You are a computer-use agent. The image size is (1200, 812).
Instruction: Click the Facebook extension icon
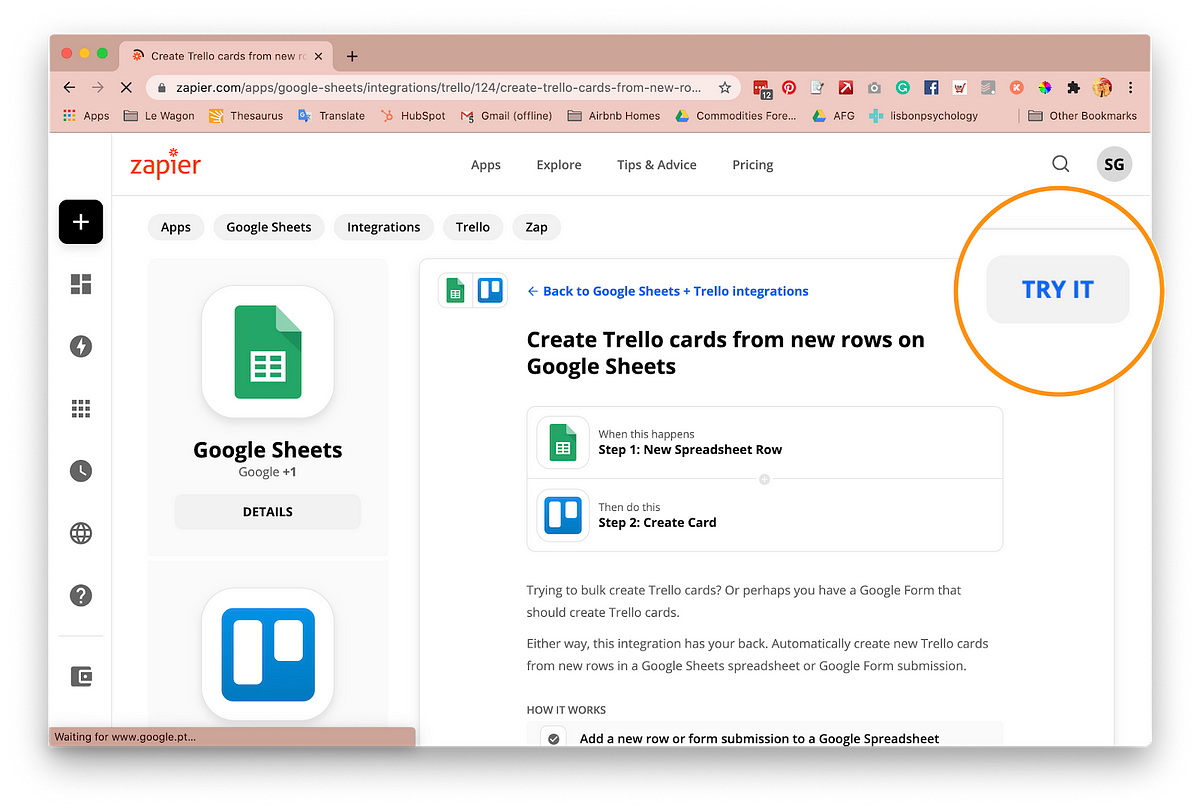[x=931, y=87]
